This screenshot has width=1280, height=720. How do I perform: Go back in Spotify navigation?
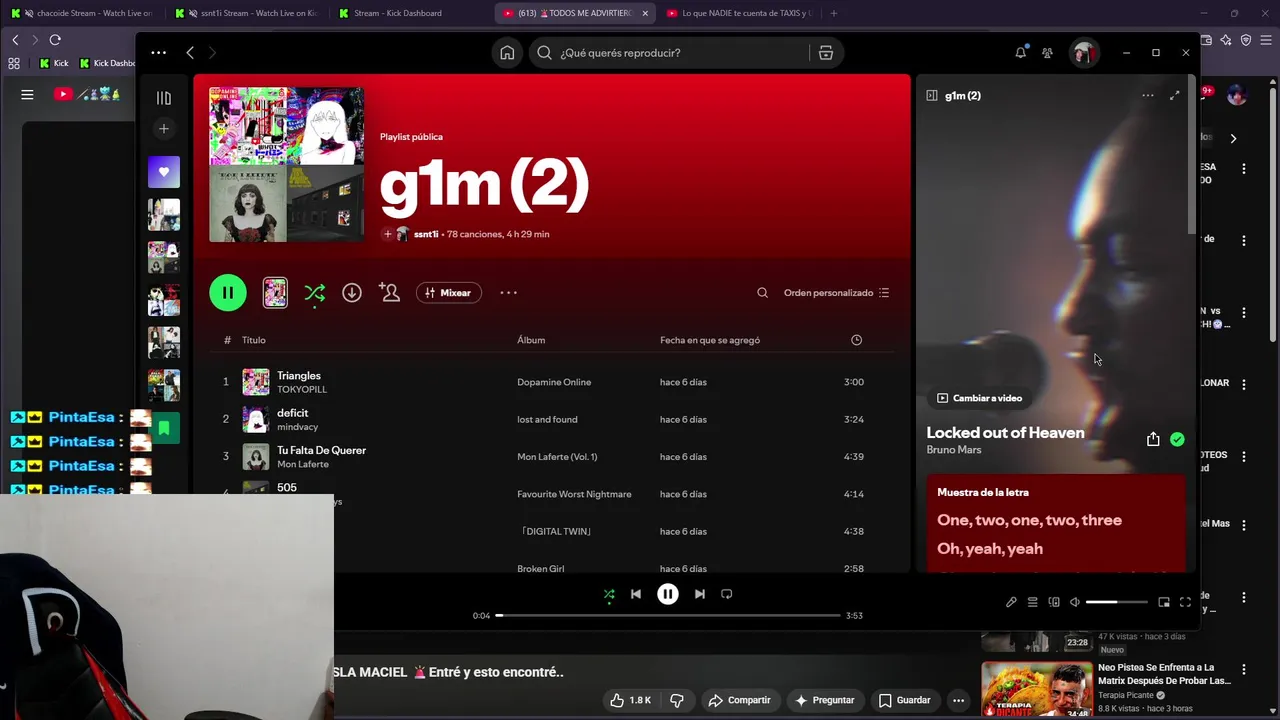(190, 53)
